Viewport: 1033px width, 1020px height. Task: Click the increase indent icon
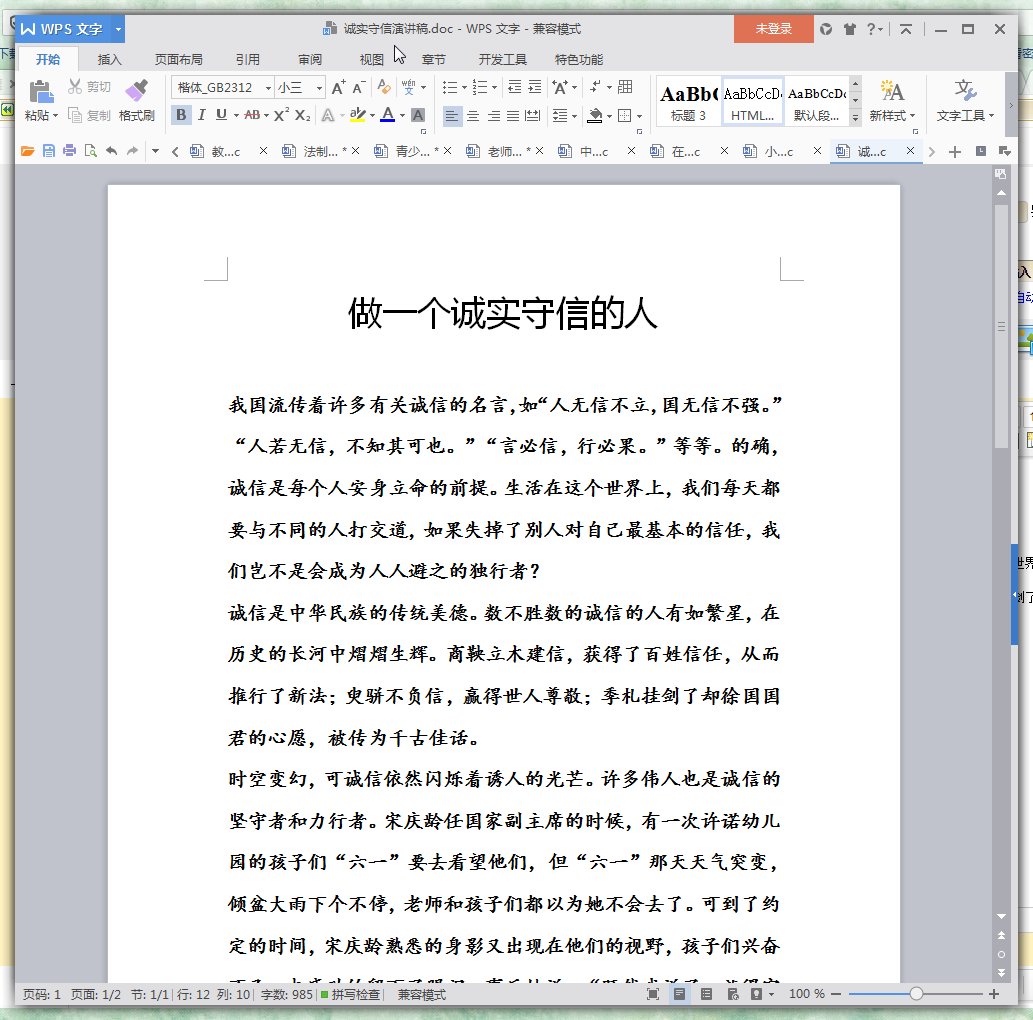[535, 88]
